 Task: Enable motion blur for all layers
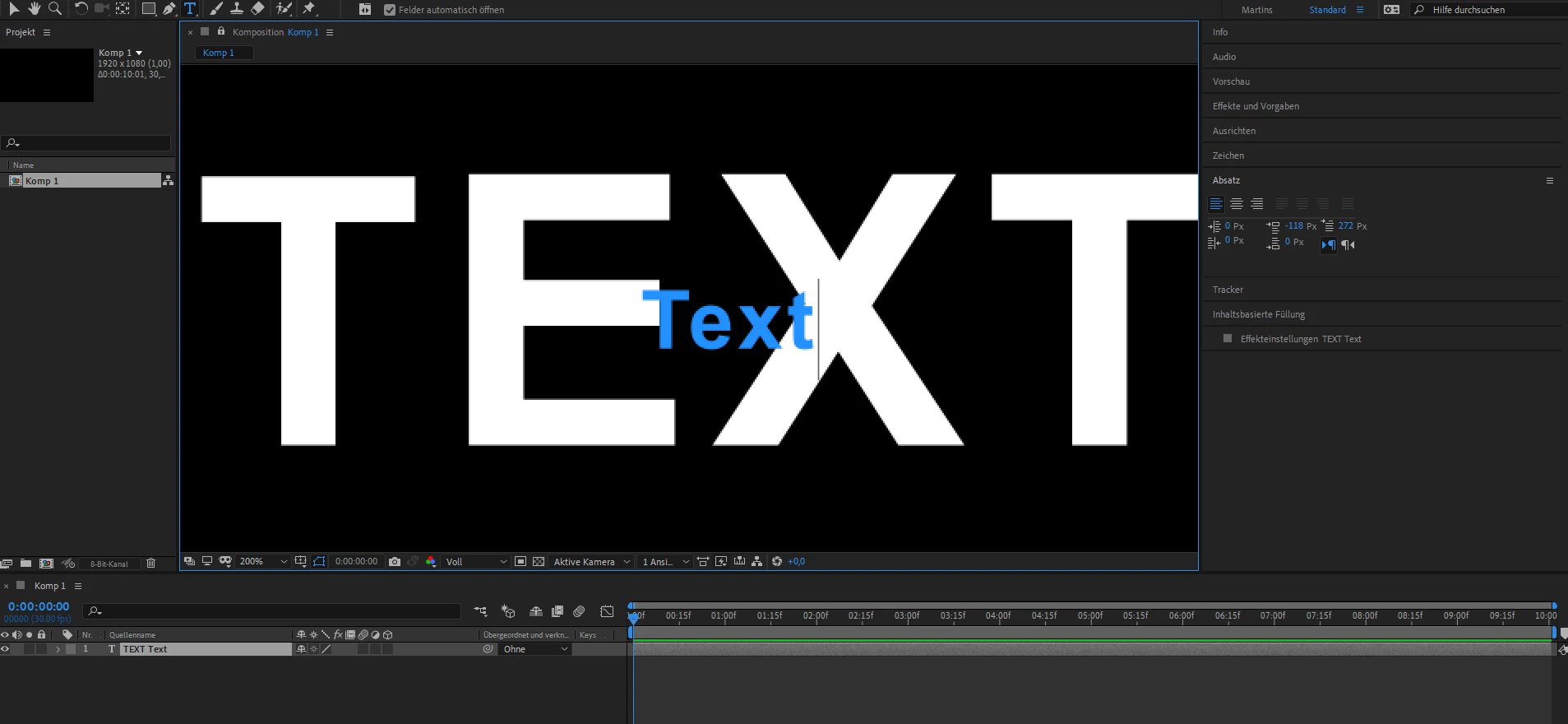click(579, 611)
